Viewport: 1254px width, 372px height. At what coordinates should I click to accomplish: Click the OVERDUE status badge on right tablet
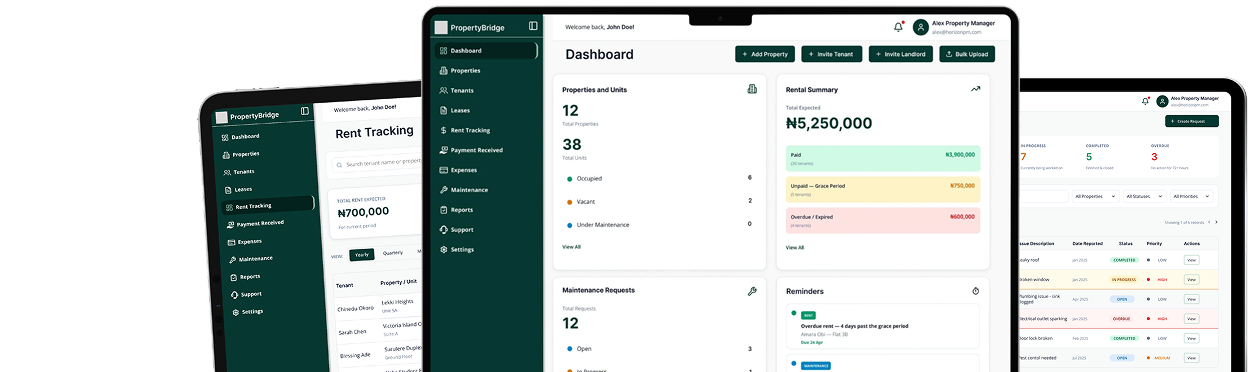(1121, 319)
